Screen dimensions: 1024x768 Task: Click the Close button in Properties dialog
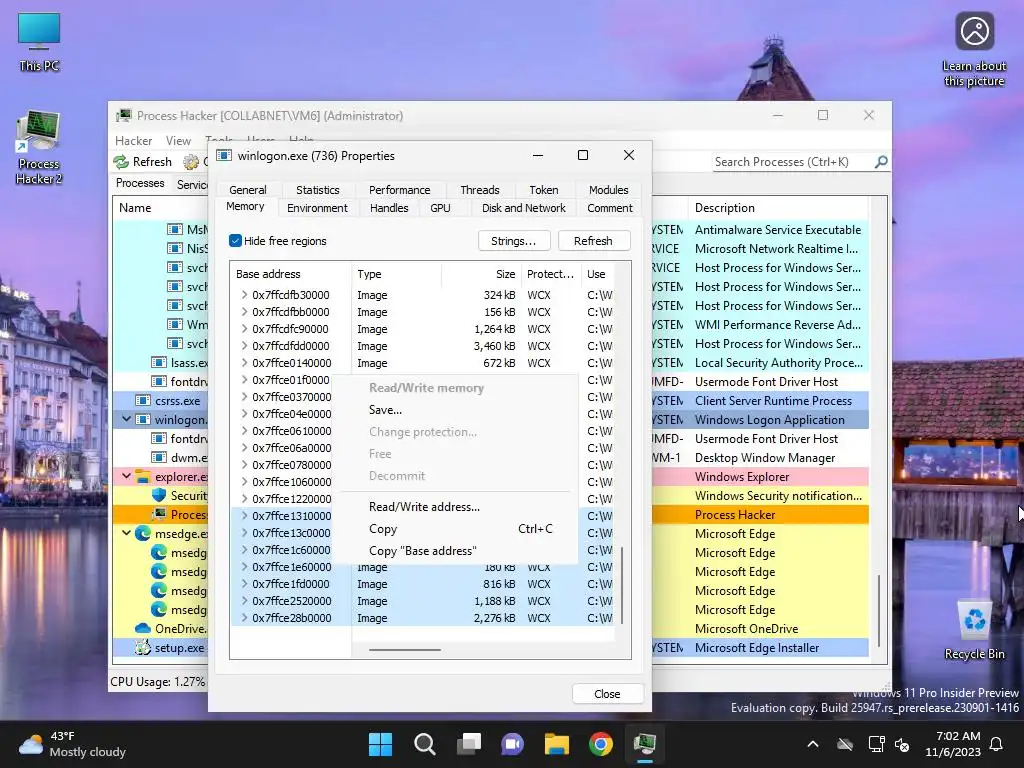pyautogui.click(x=607, y=694)
